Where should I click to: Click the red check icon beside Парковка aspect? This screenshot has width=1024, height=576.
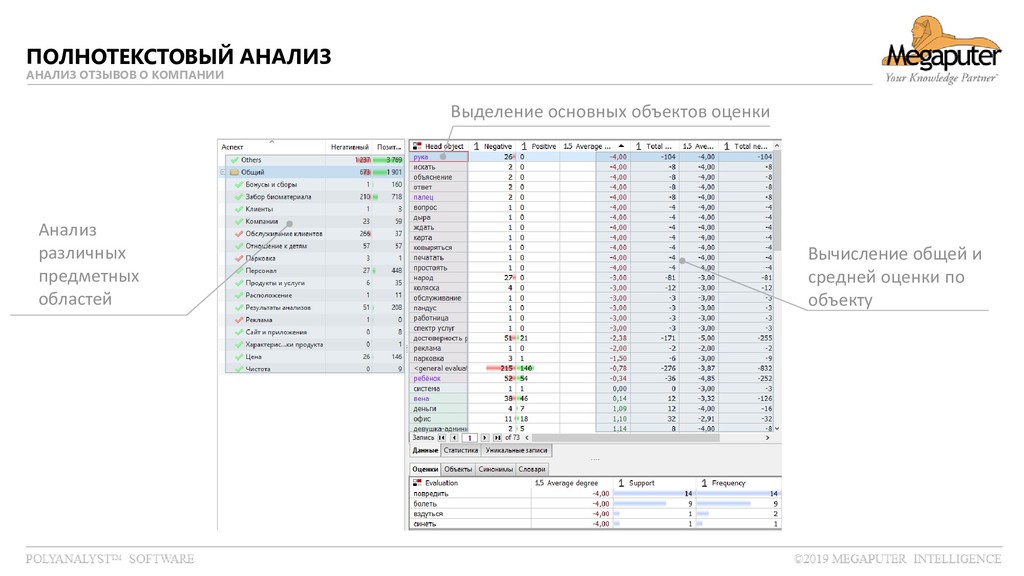coord(239,259)
